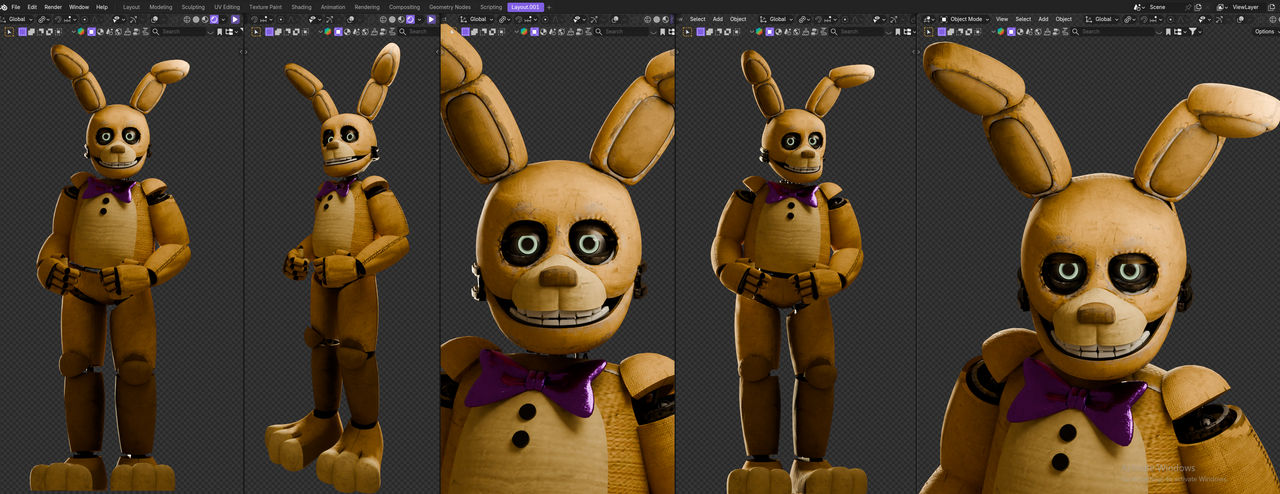Open Object Mode dropdown in rightmost viewport
The height and width of the screenshot is (494, 1280).
[965, 19]
